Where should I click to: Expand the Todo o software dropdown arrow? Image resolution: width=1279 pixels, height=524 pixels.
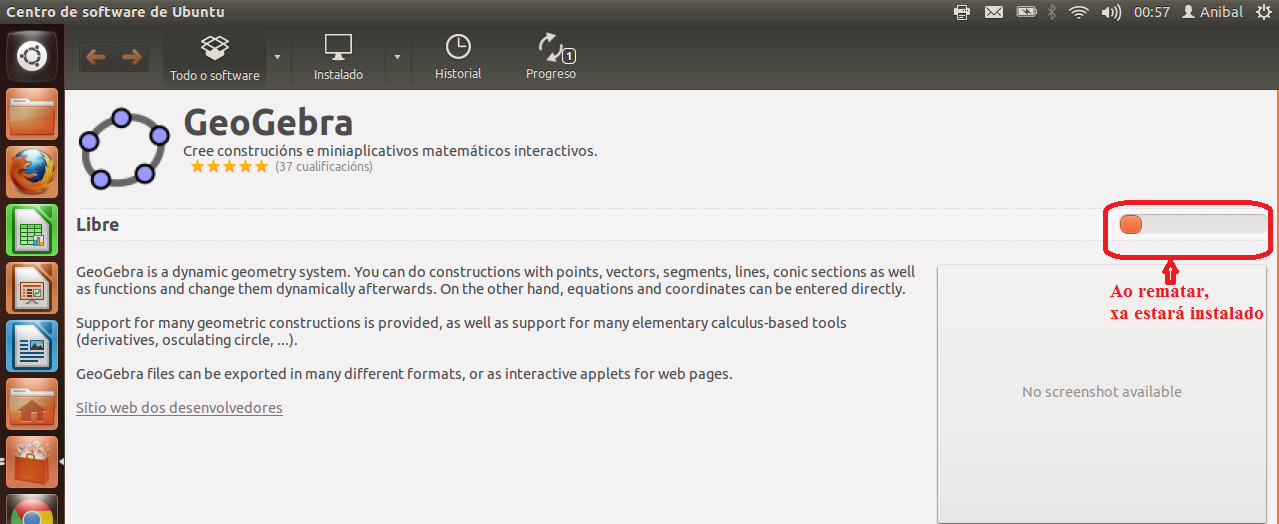pyautogui.click(x=277, y=57)
